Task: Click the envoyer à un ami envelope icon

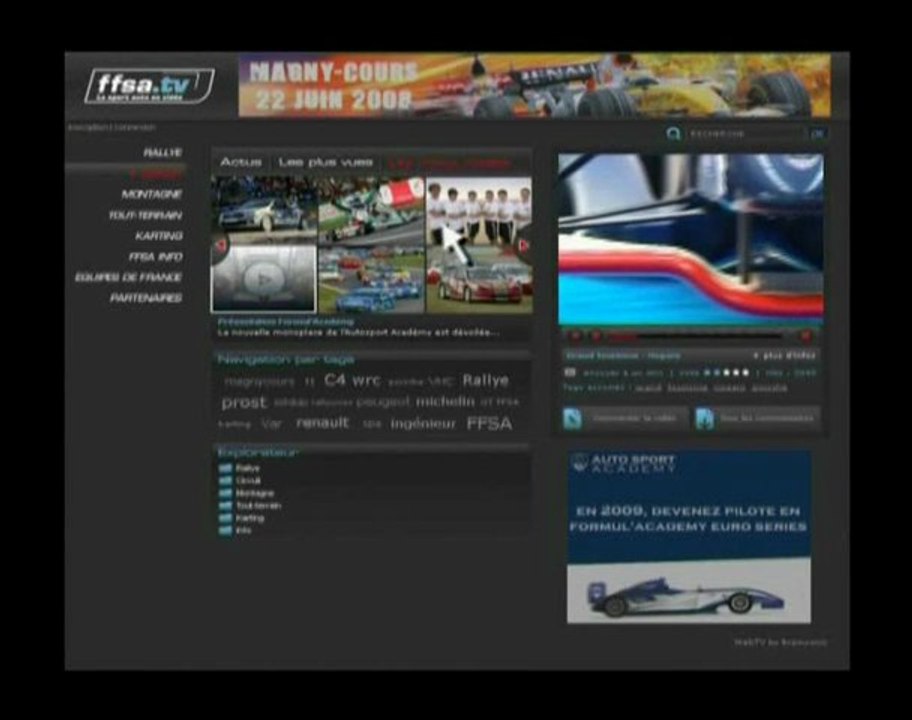Action: (570, 372)
